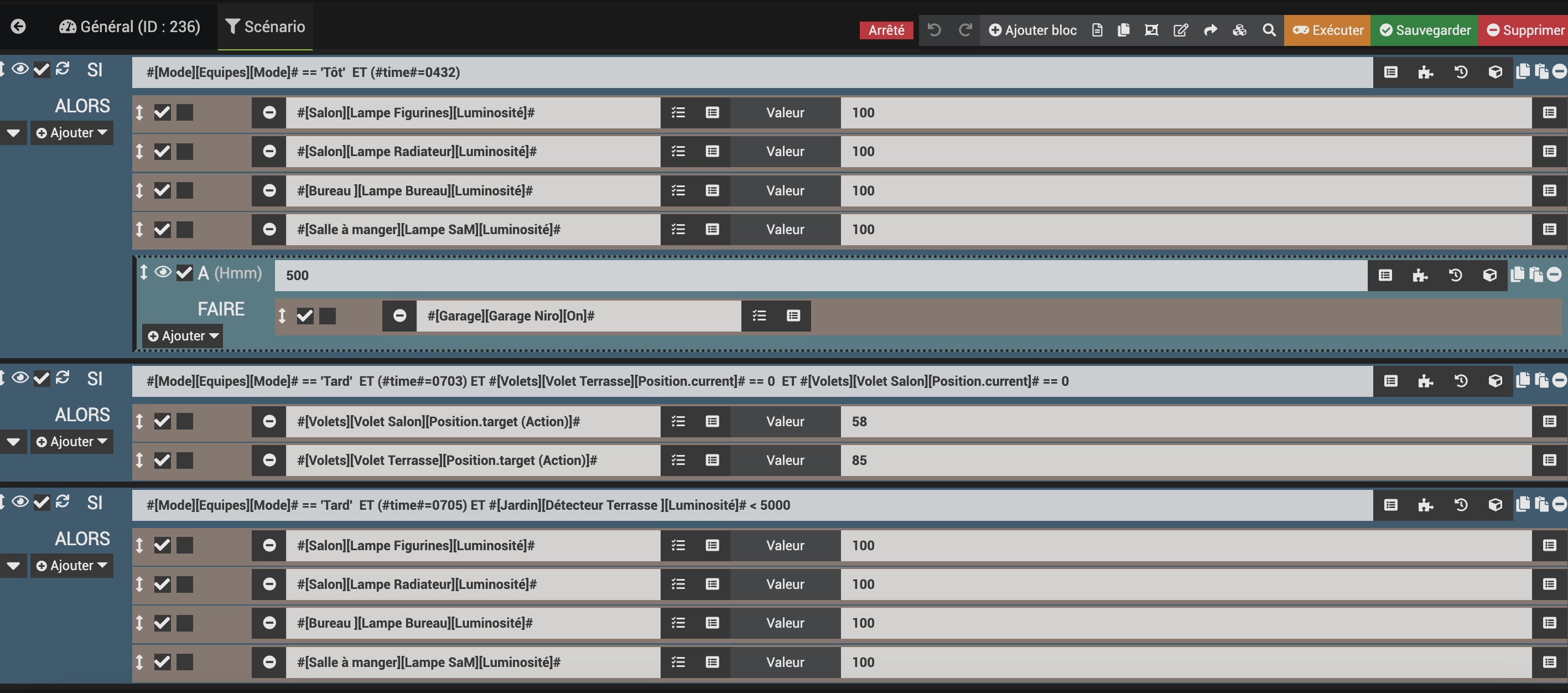Switch to the Scénario tab
This screenshot has height=693, width=1568.
(266, 27)
